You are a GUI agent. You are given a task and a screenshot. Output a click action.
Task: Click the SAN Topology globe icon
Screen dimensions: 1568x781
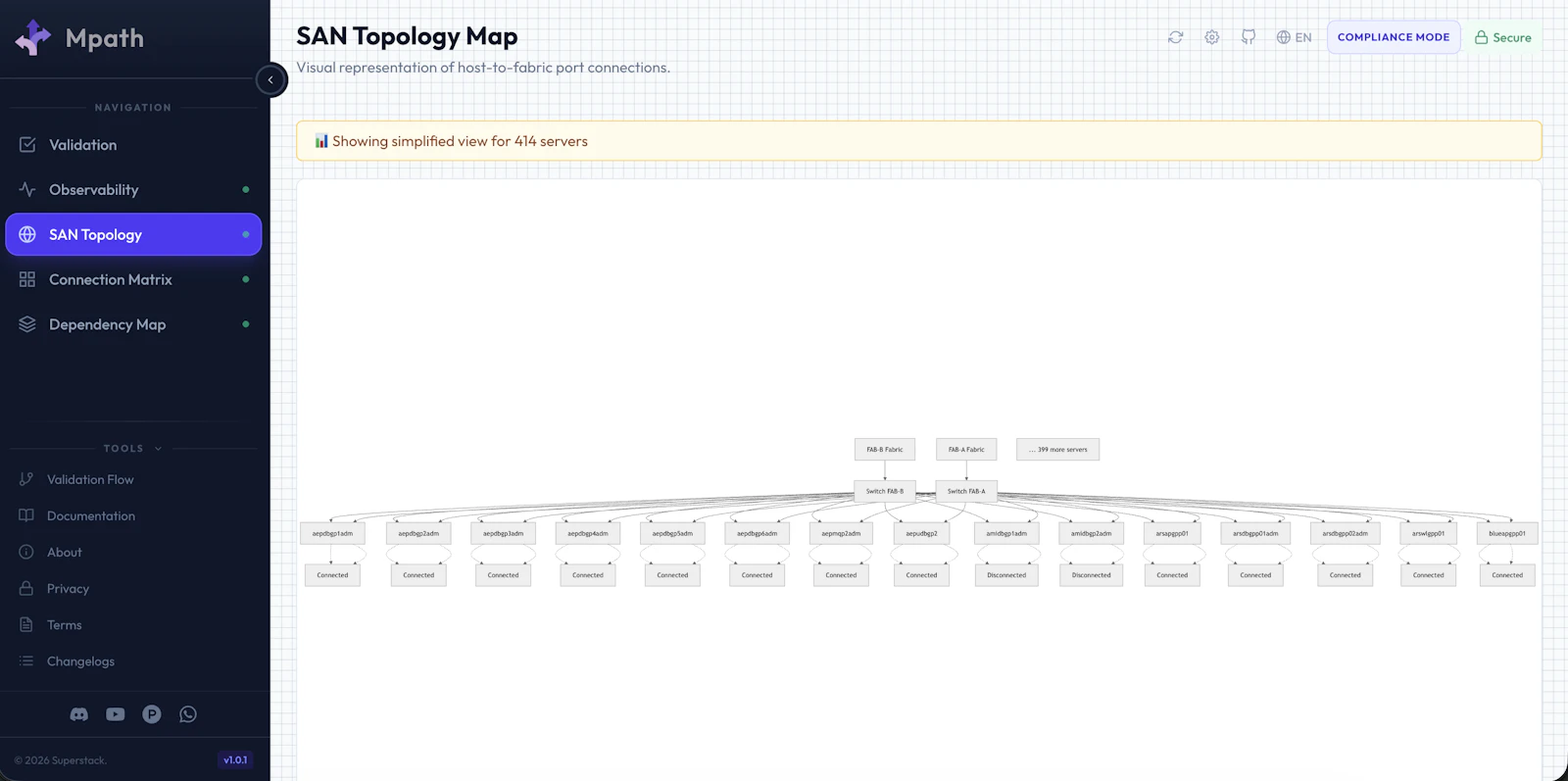[x=27, y=235]
